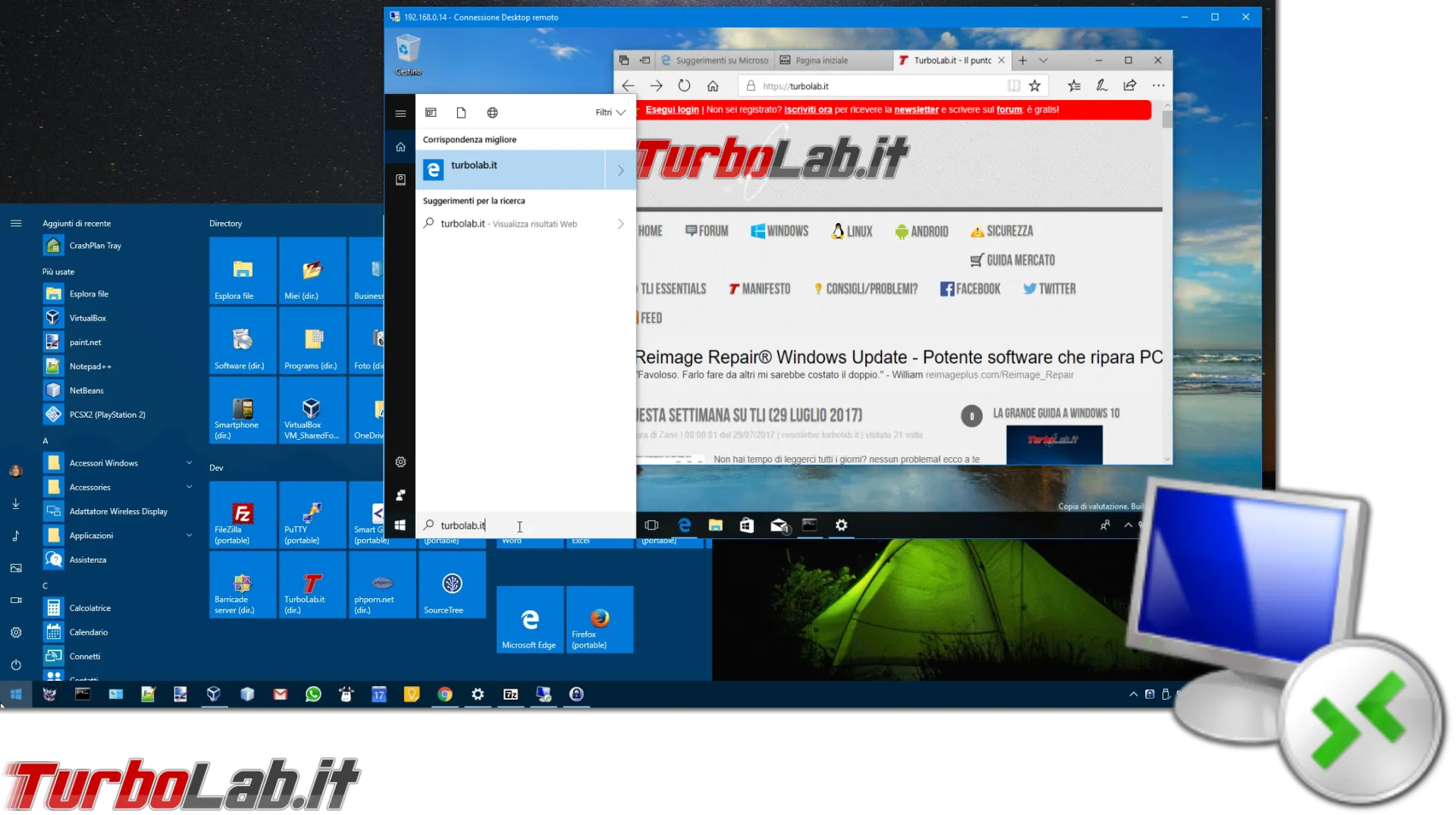This screenshot has height=815, width=1456.
Task: Click Esegui login link
Action: pos(672,109)
